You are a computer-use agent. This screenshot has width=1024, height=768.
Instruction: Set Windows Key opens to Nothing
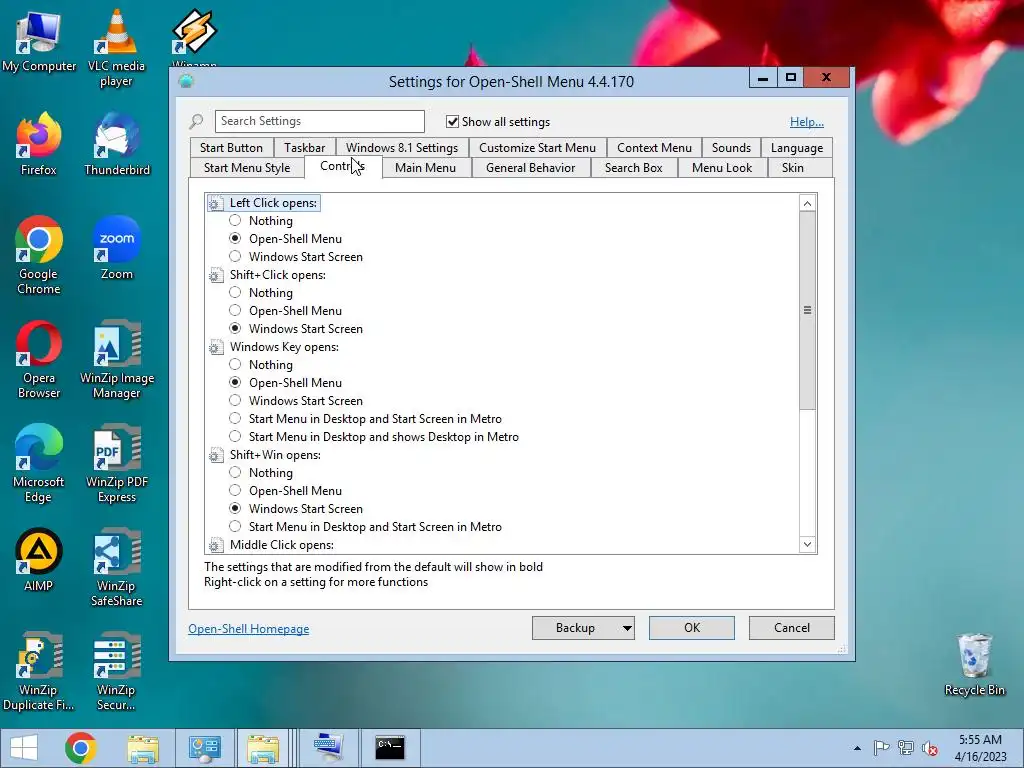coord(235,364)
